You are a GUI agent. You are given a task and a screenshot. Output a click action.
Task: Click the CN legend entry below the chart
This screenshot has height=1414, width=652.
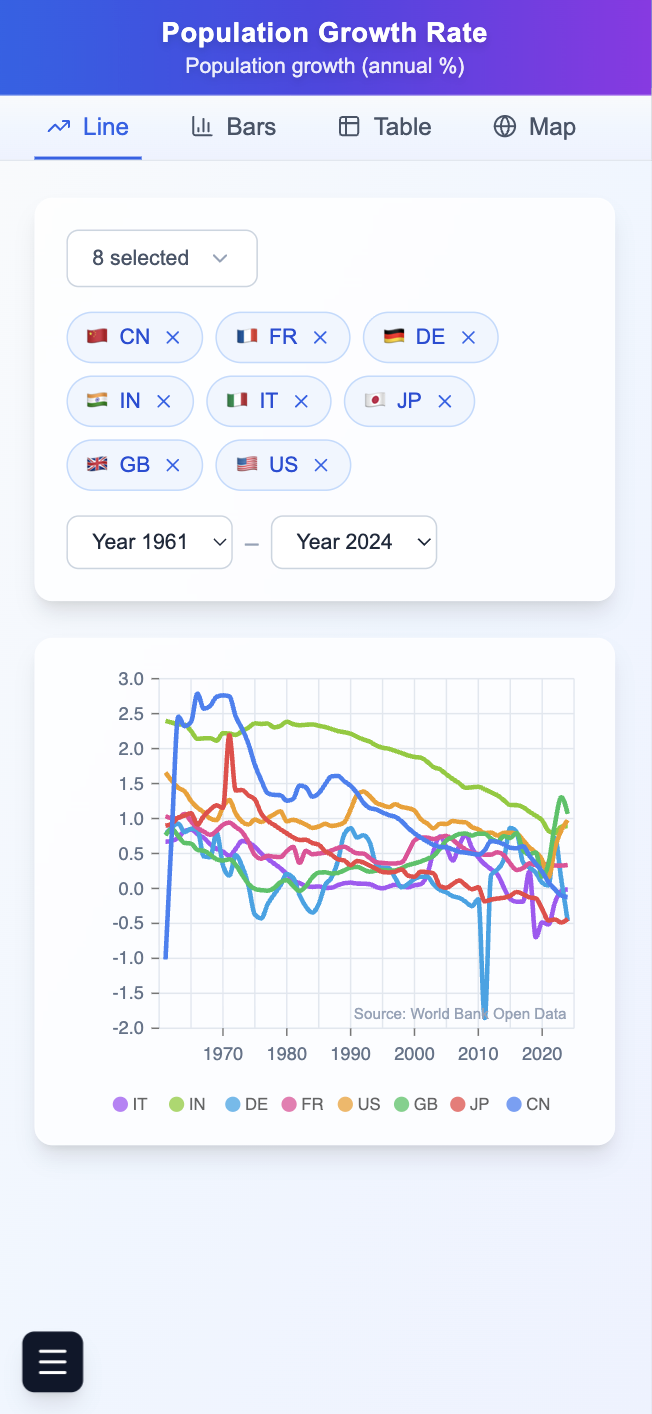528,1103
